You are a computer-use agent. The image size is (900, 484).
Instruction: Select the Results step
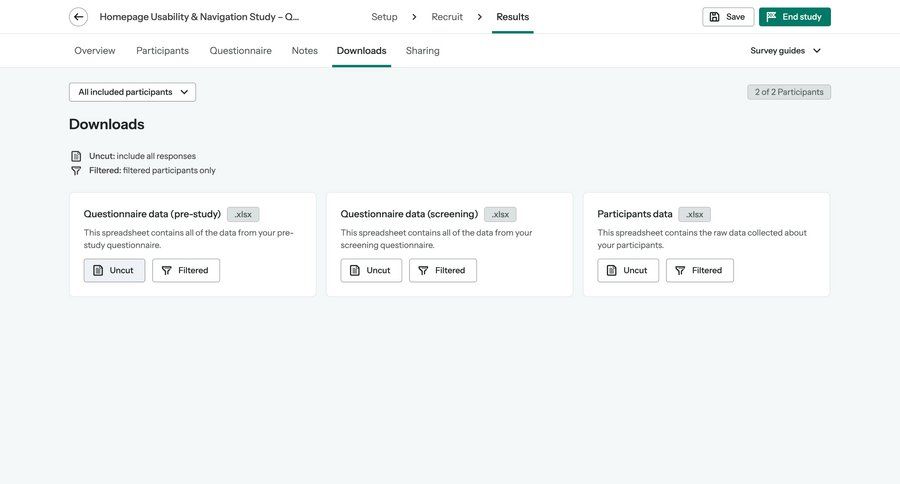(x=513, y=17)
